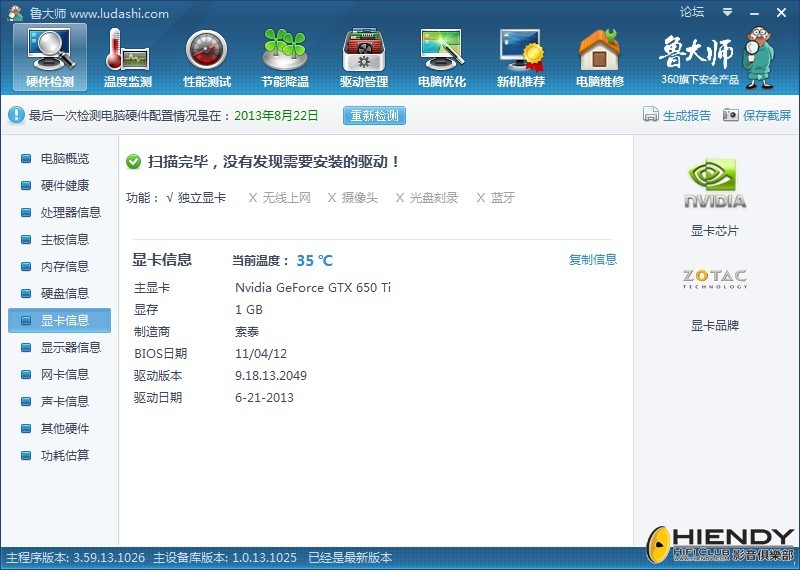This screenshot has height=570, width=800.
Task: Click the Nvidia GeForce GTX 650 Ti text
Action: coord(313,288)
